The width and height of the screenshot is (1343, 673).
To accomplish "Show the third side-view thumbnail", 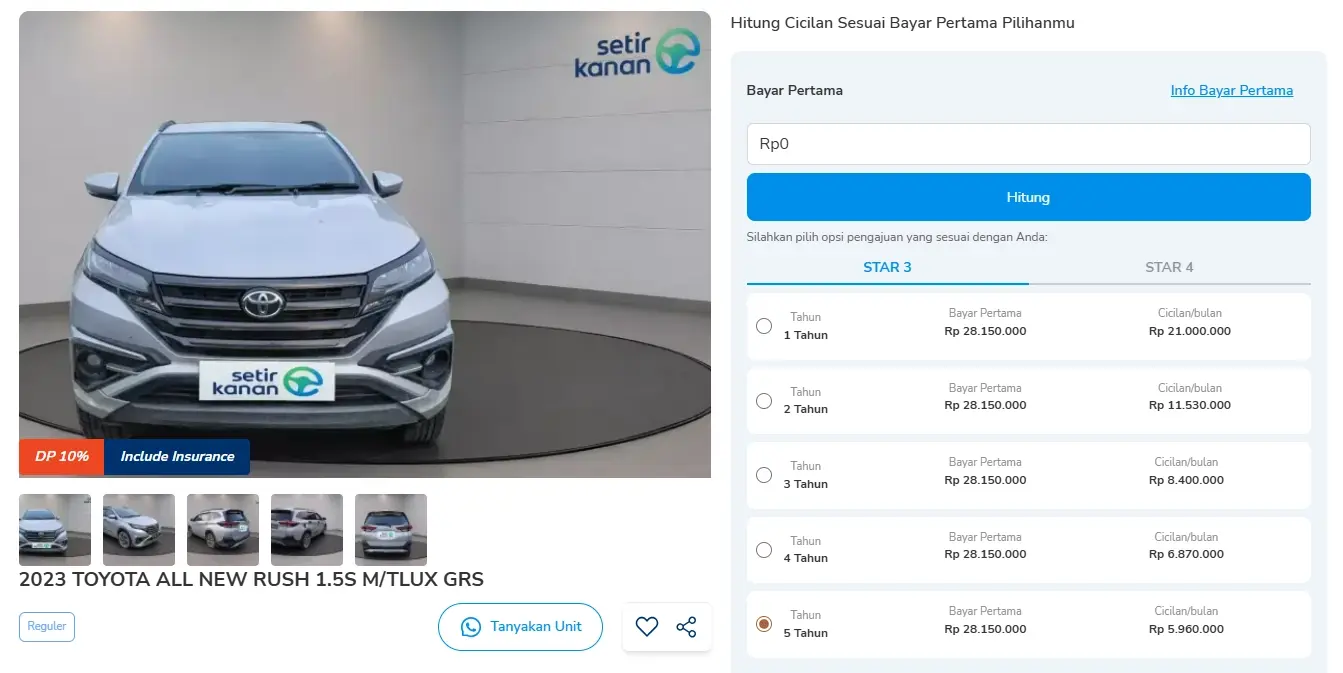I will point(223,529).
